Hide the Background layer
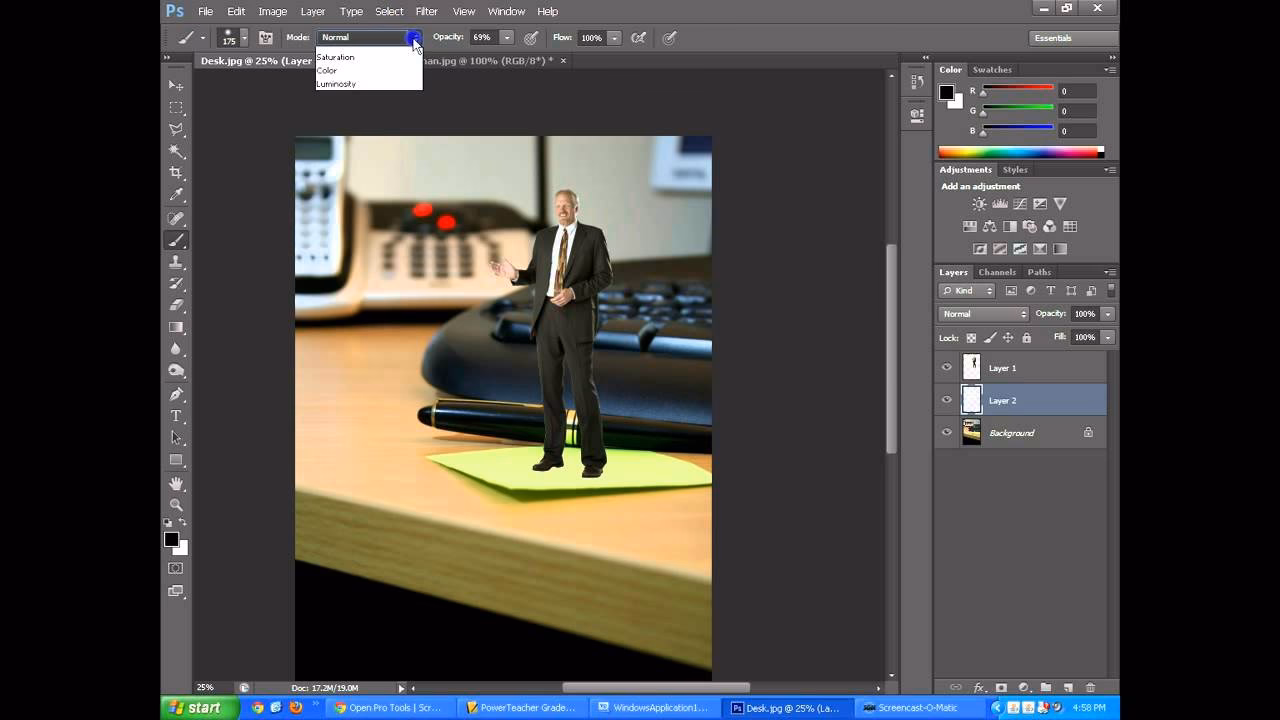 click(x=946, y=432)
